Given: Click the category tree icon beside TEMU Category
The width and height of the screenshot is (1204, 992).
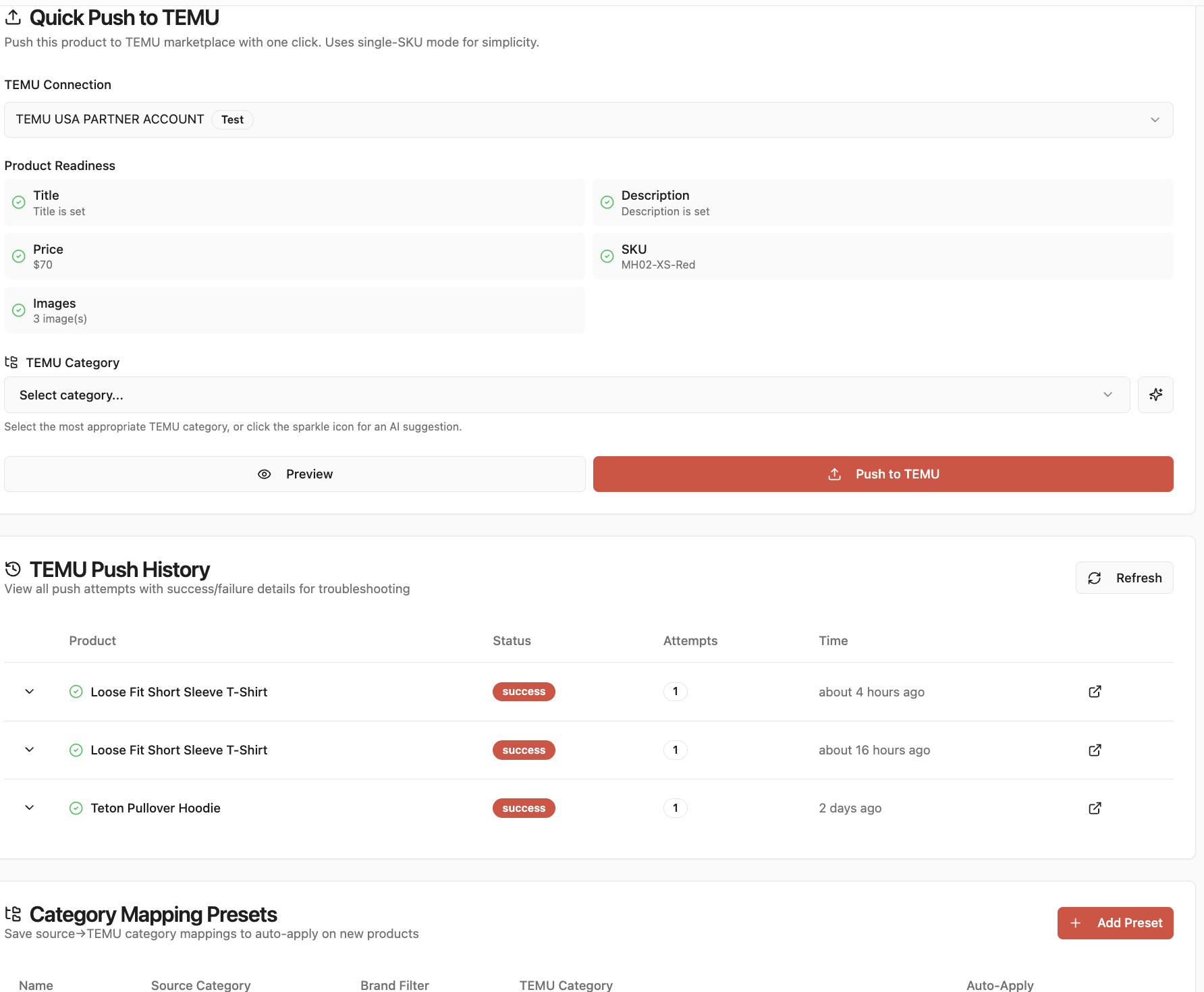Looking at the screenshot, I should [x=11, y=362].
